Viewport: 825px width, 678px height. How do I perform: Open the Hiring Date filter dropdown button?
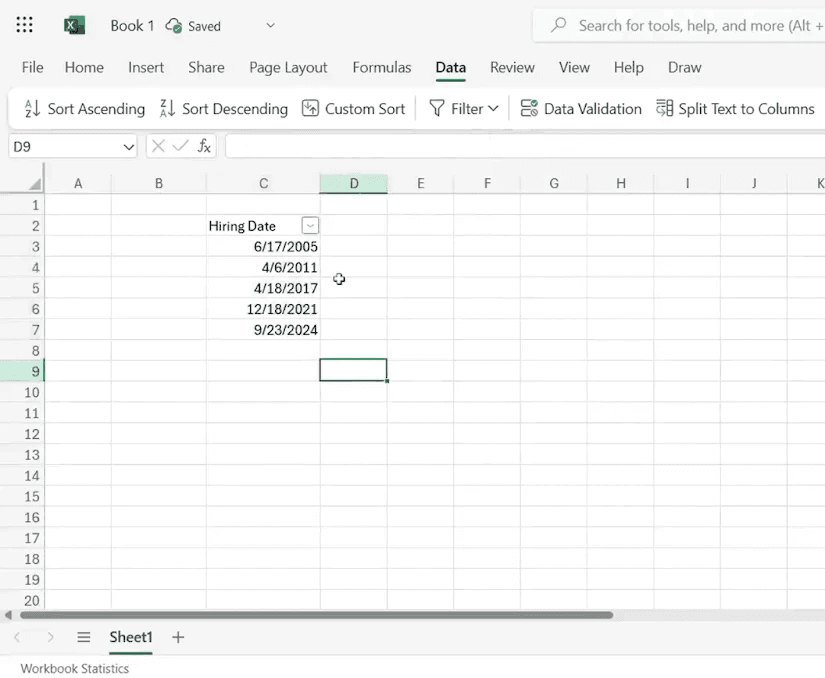[310, 226]
